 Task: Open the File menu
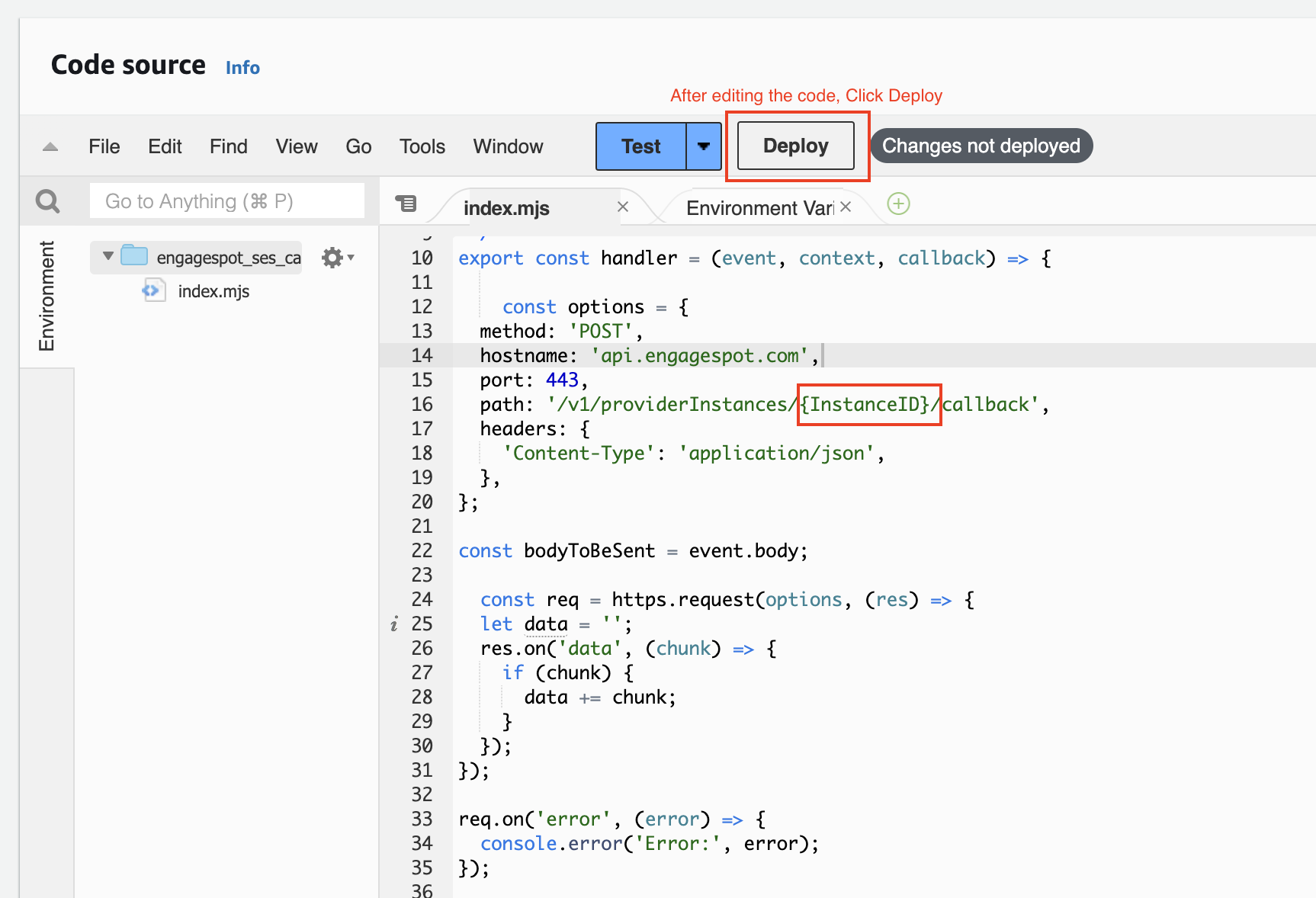tap(104, 146)
